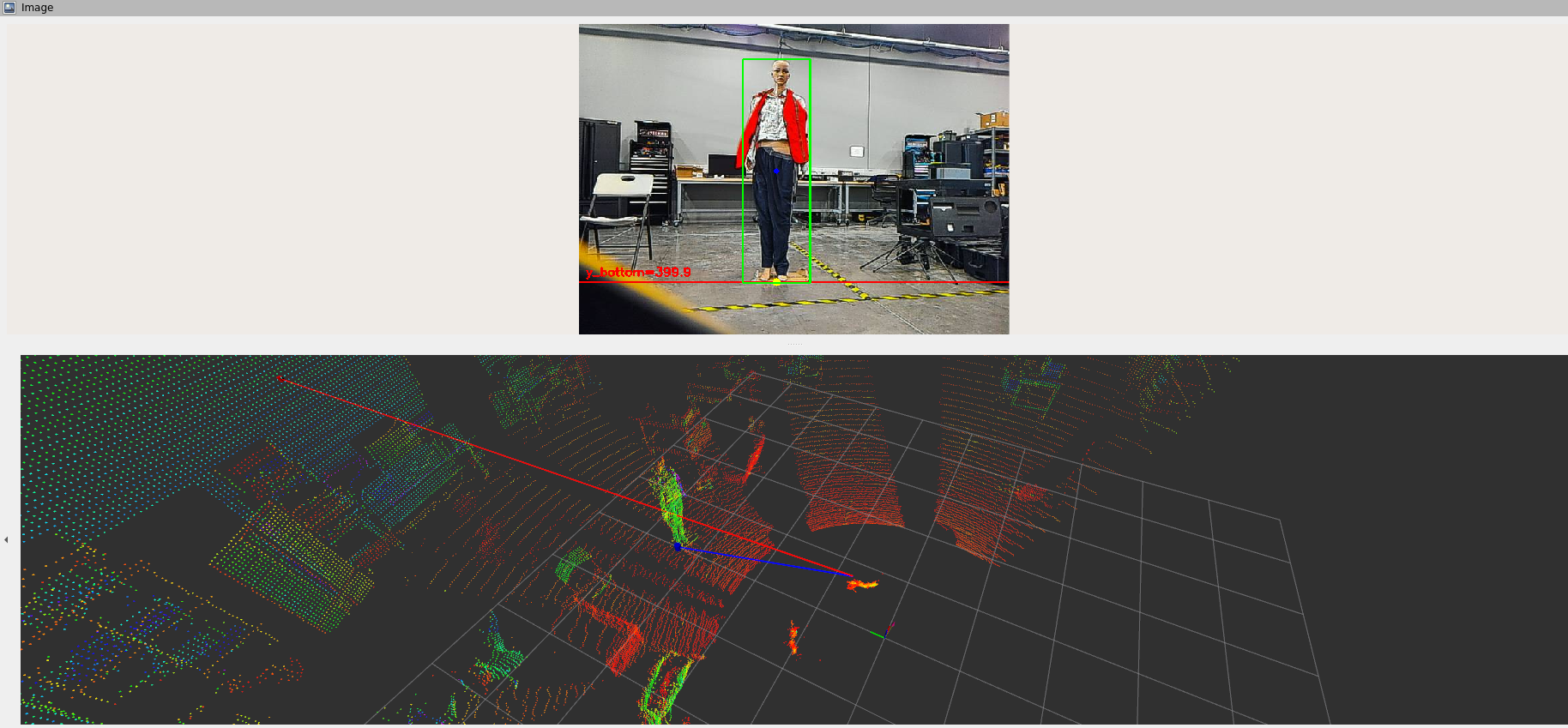Click the far upper-left end of red ray

point(280,378)
